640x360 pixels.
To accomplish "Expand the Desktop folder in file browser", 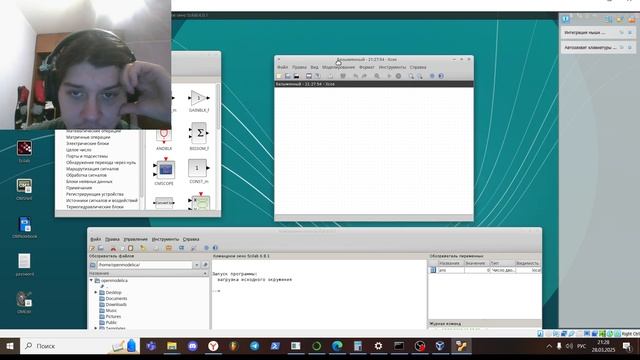I will (x=96, y=293).
